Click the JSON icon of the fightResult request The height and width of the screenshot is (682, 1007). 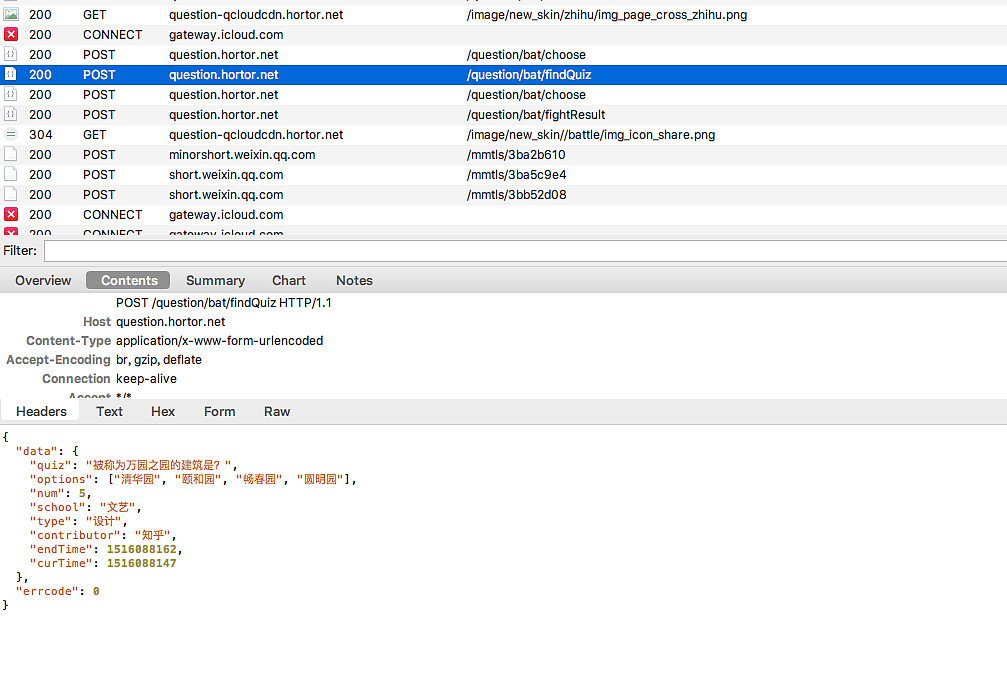(x=11, y=115)
